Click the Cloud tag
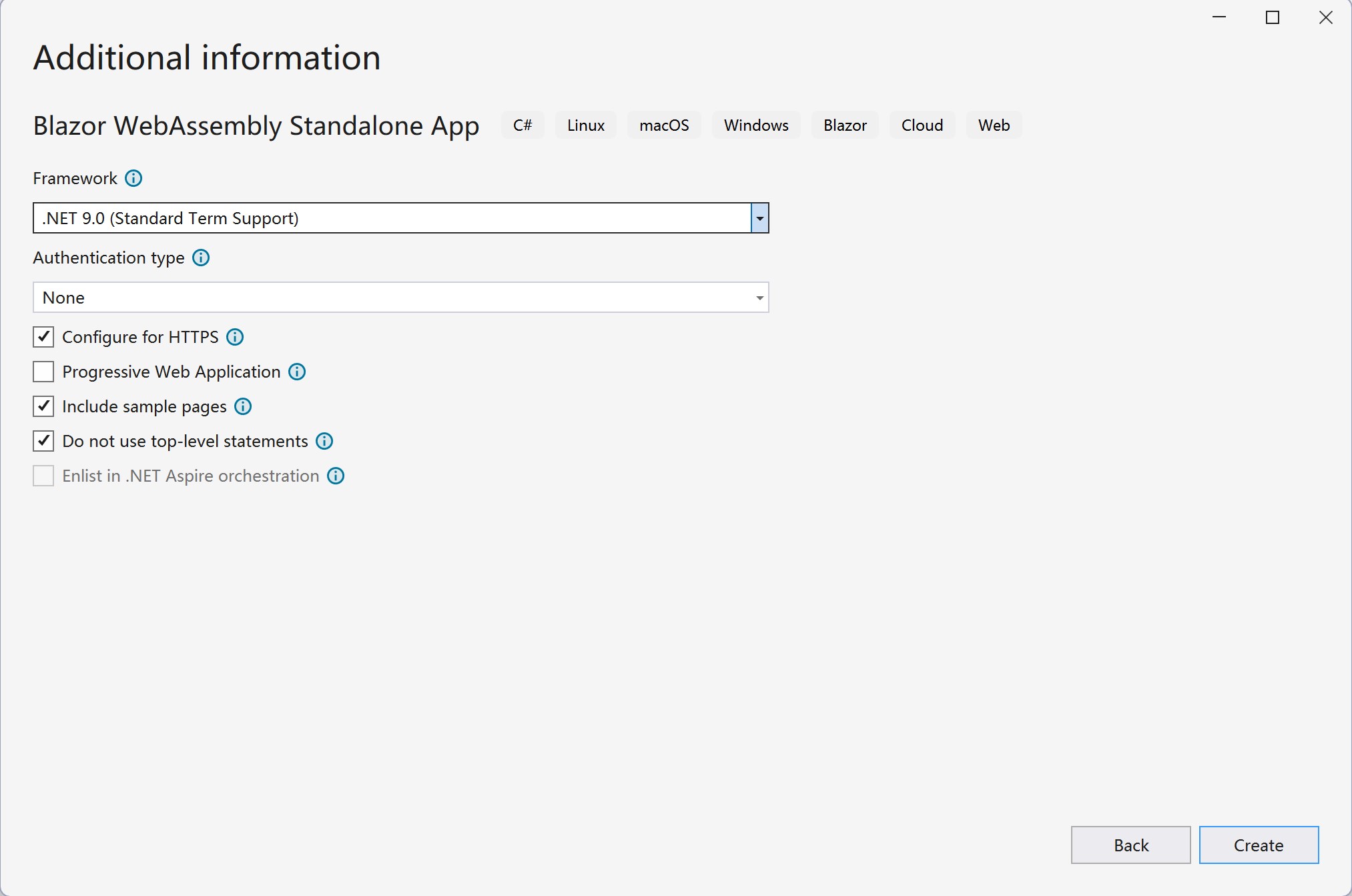This screenshot has height=896, width=1352. (x=922, y=125)
